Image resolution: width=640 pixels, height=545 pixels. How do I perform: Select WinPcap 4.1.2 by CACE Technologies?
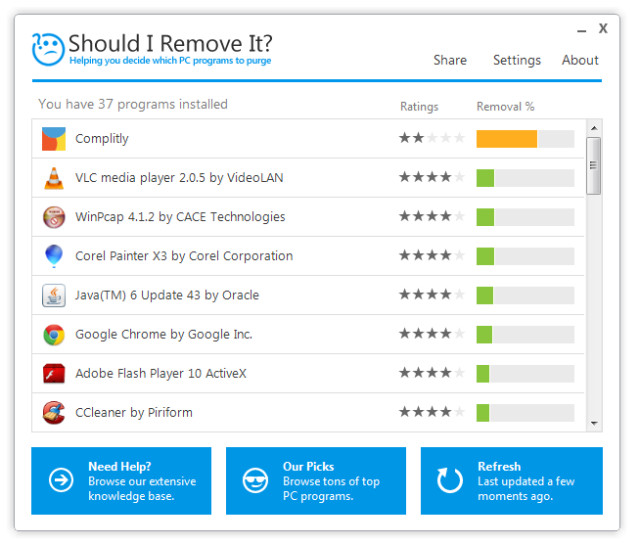pyautogui.click(x=180, y=217)
